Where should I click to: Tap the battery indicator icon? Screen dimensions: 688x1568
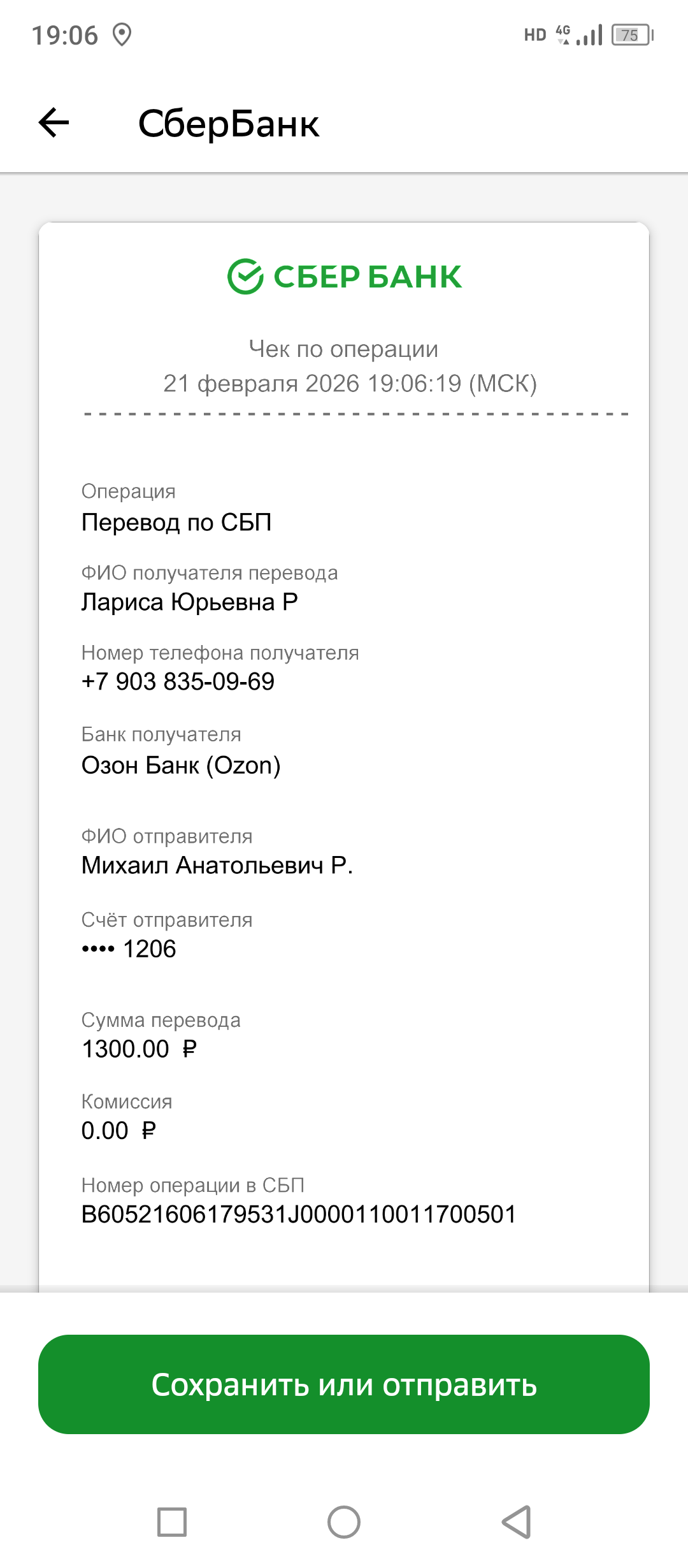[632, 35]
